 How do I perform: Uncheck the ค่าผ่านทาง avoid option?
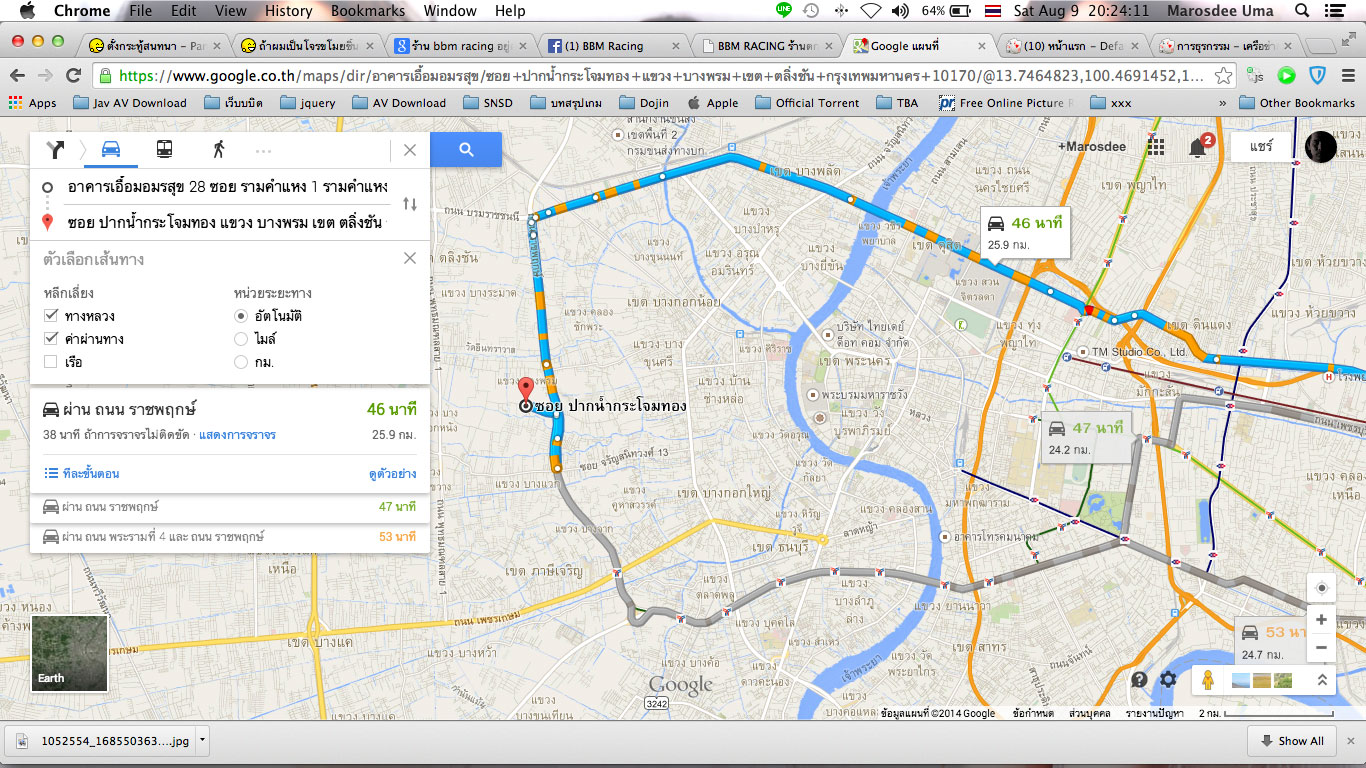(51, 339)
